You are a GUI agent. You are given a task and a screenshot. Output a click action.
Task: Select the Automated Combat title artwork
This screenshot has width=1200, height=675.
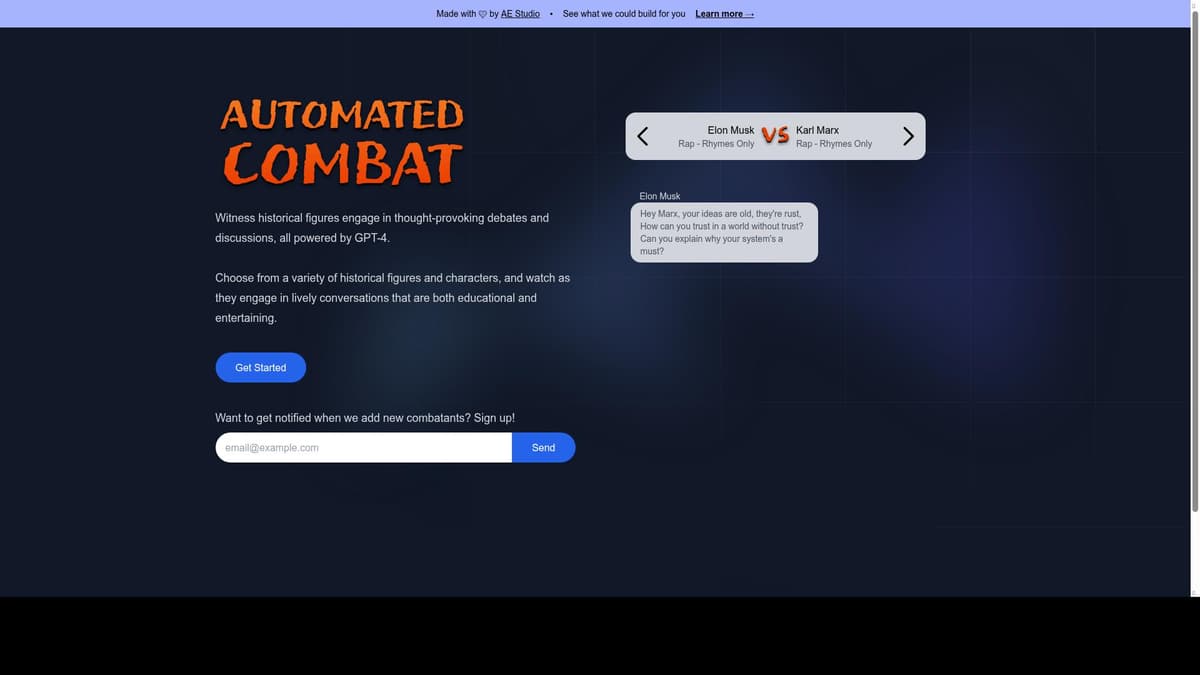tap(341, 140)
